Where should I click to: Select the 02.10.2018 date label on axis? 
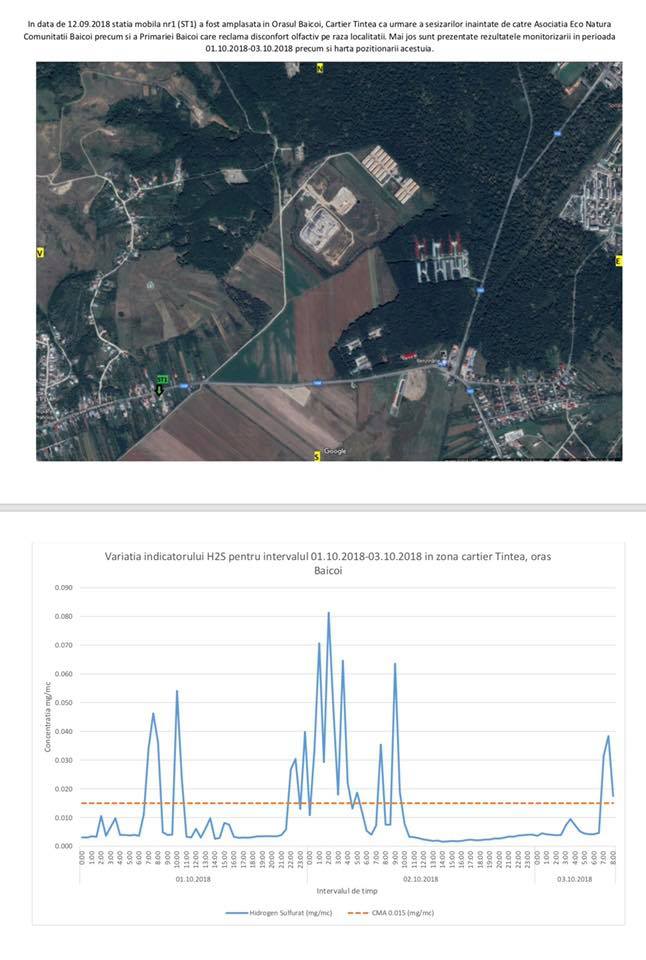pos(421,879)
